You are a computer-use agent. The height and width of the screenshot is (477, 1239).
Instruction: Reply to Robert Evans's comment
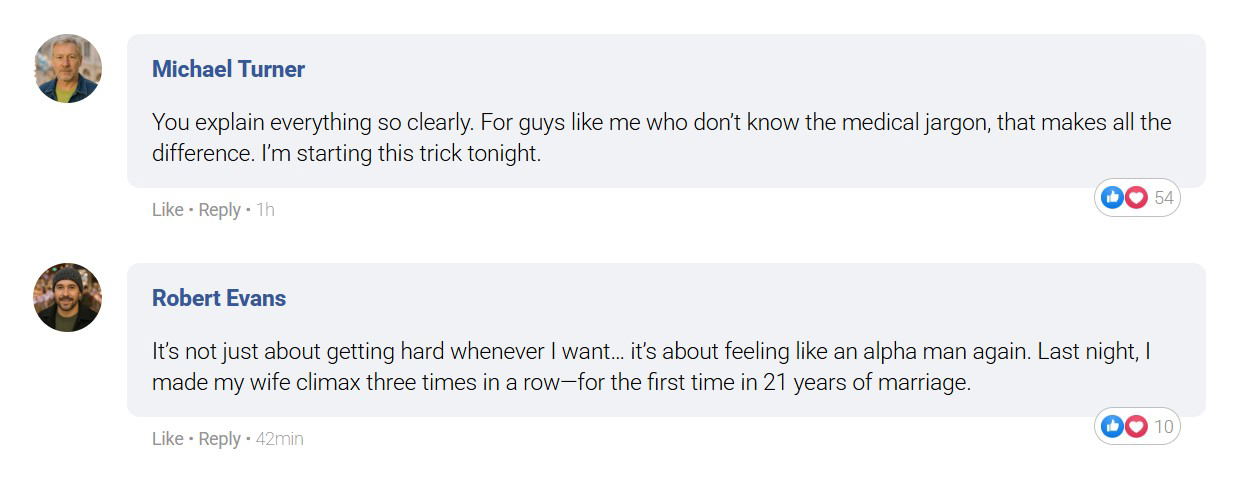coord(219,439)
